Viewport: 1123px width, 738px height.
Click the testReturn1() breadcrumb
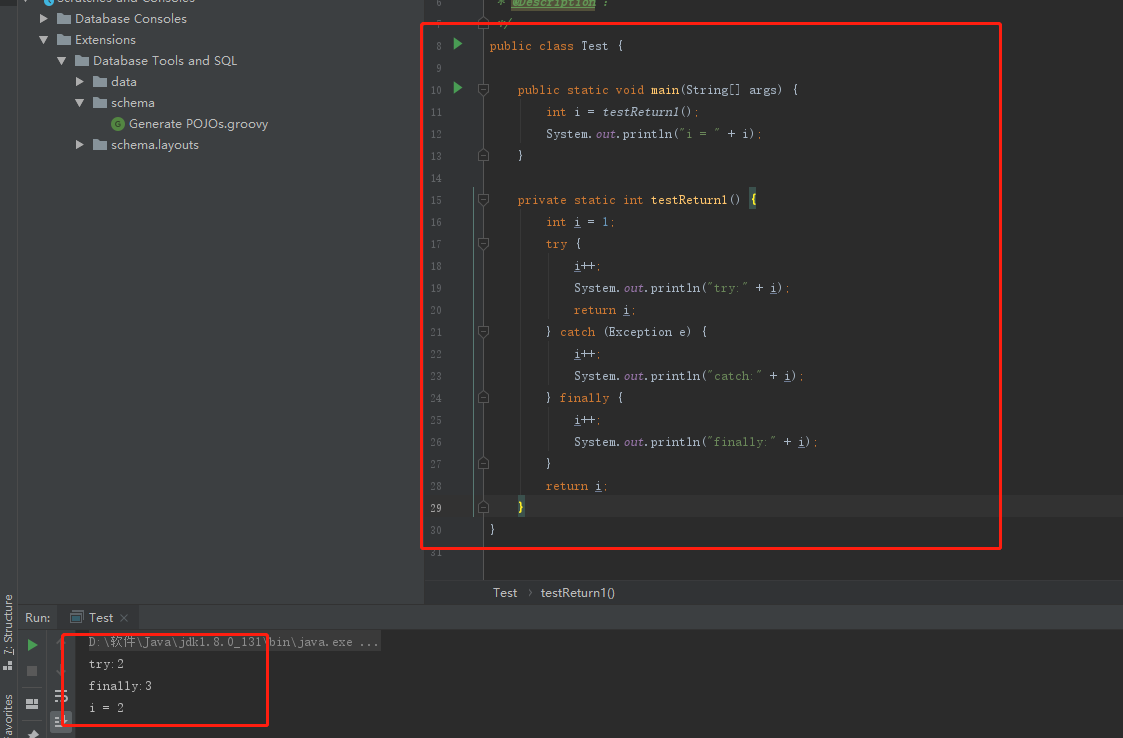click(x=577, y=593)
